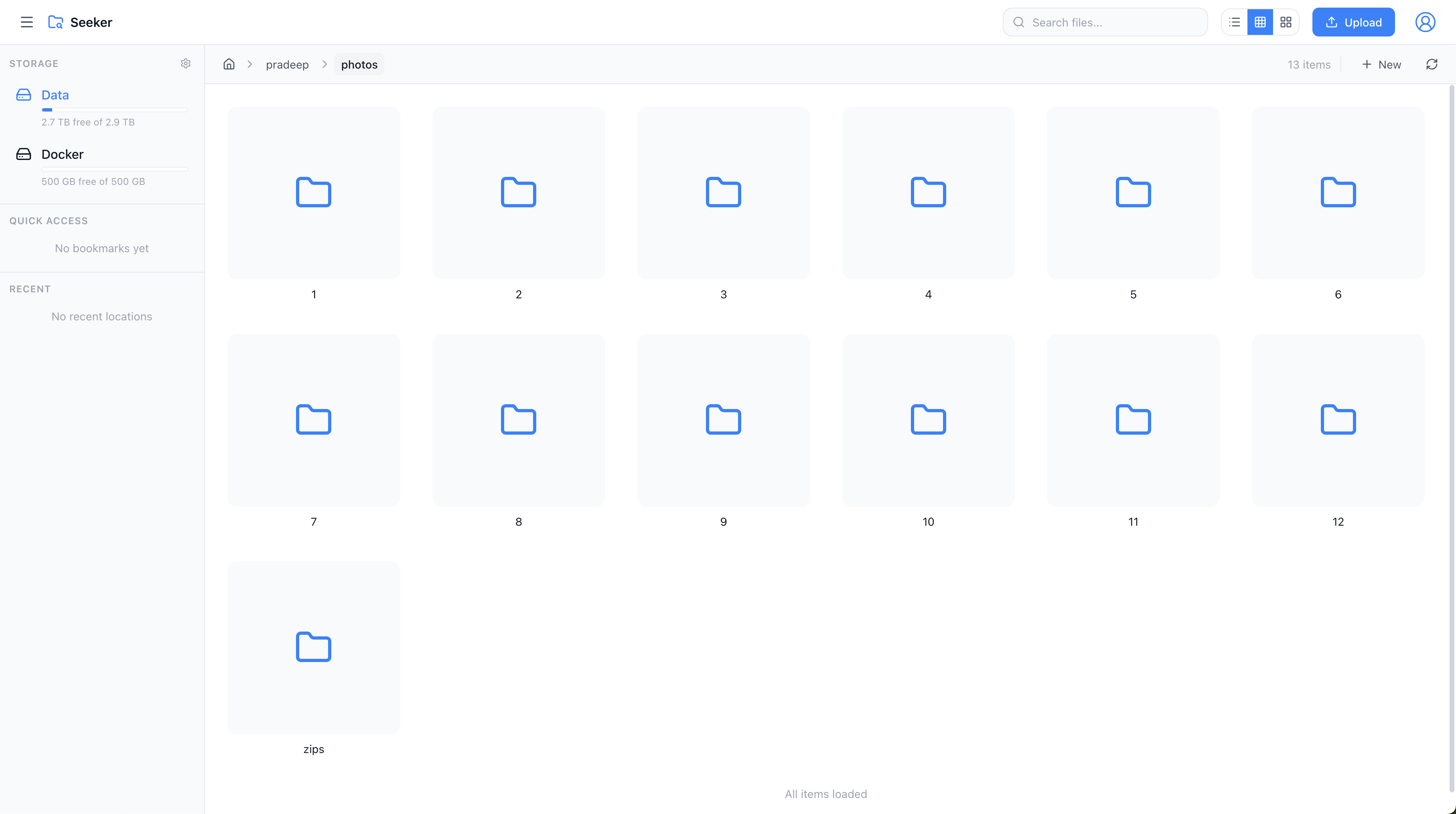The height and width of the screenshot is (814, 1456).
Task: Switch to table grid view
Action: click(1260, 22)
